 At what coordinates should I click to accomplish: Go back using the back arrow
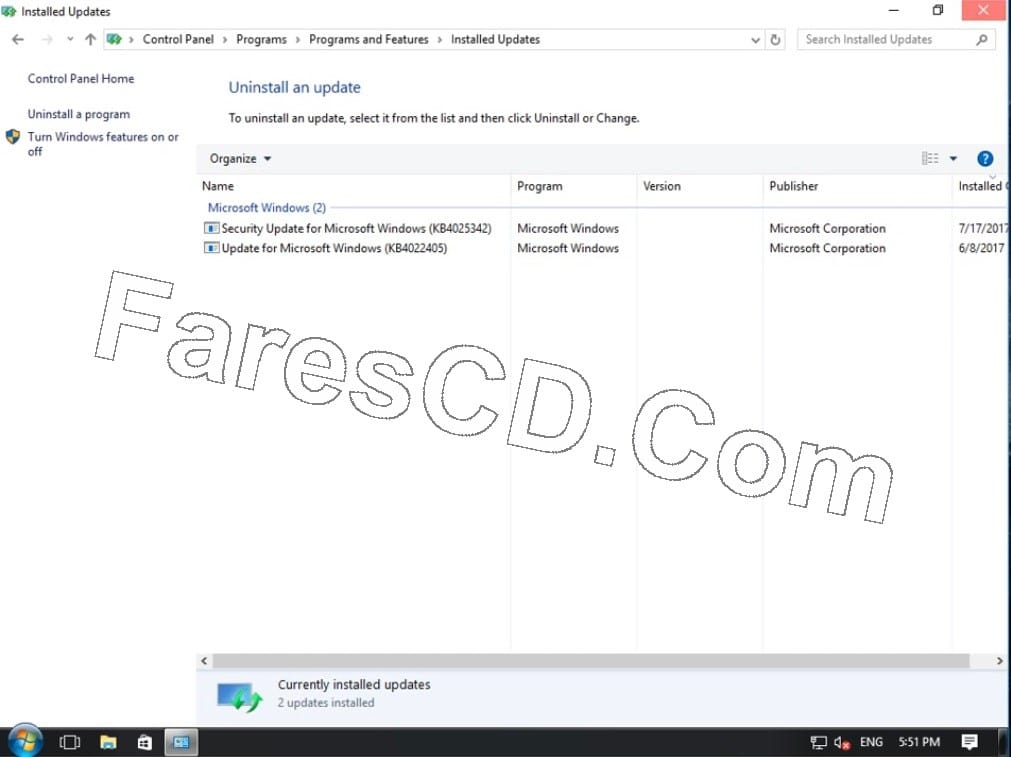point(18,39)
